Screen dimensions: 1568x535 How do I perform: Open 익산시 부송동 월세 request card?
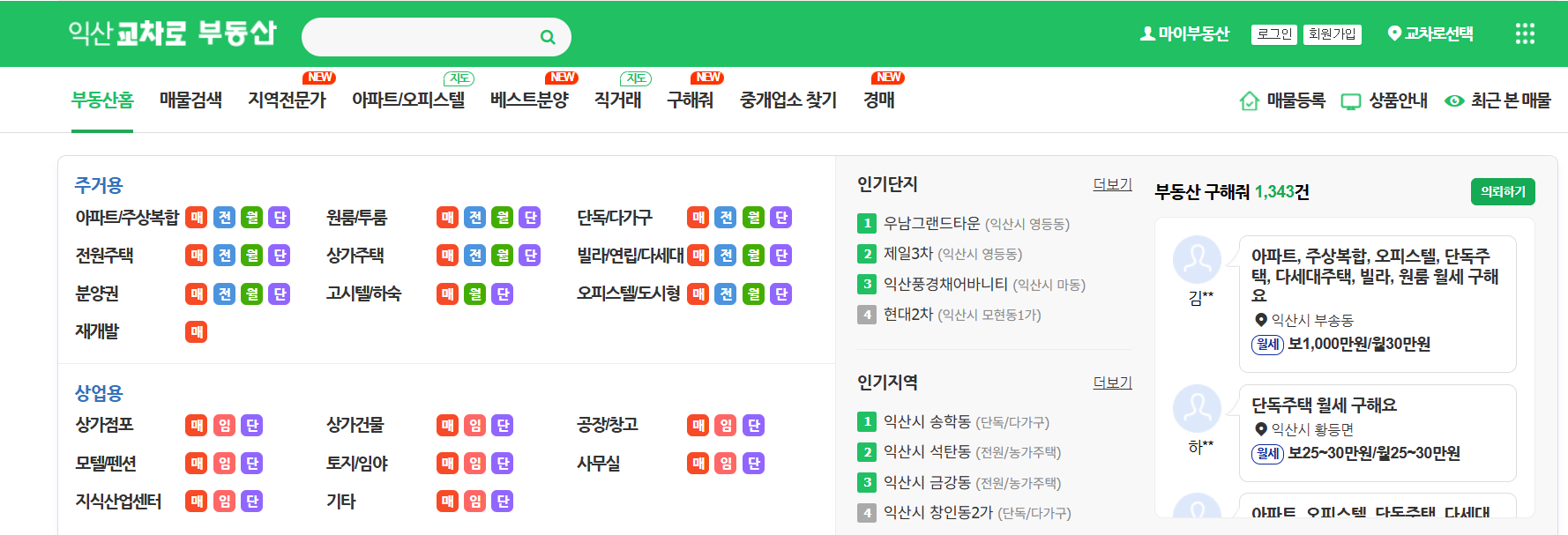click(1378, 304)
